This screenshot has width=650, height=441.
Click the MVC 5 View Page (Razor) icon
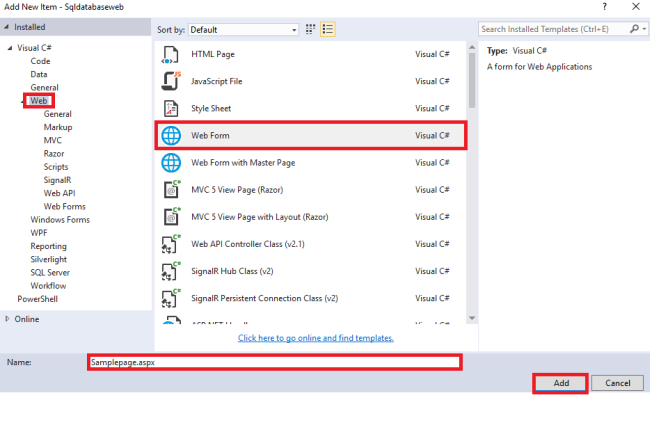tap(172, 189)
